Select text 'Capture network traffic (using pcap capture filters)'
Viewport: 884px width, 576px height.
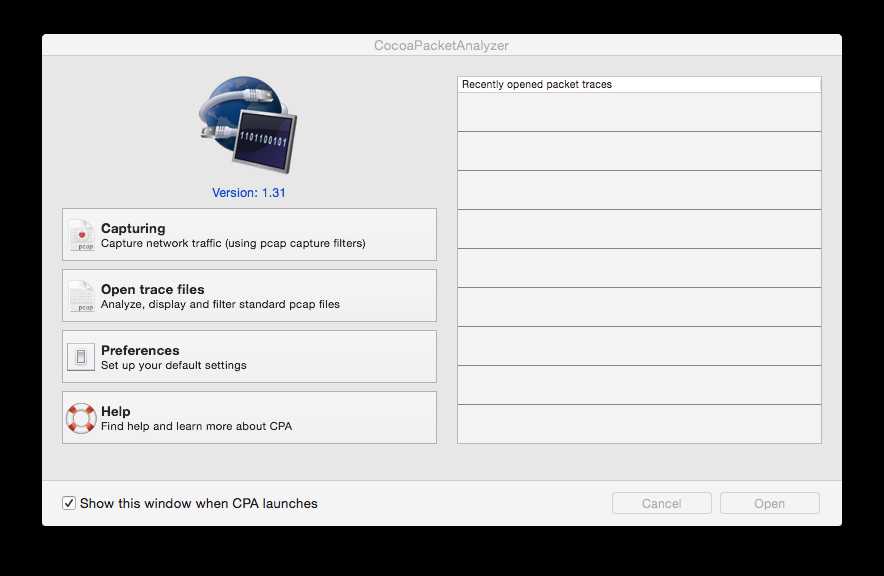click(x=233, y=243)
